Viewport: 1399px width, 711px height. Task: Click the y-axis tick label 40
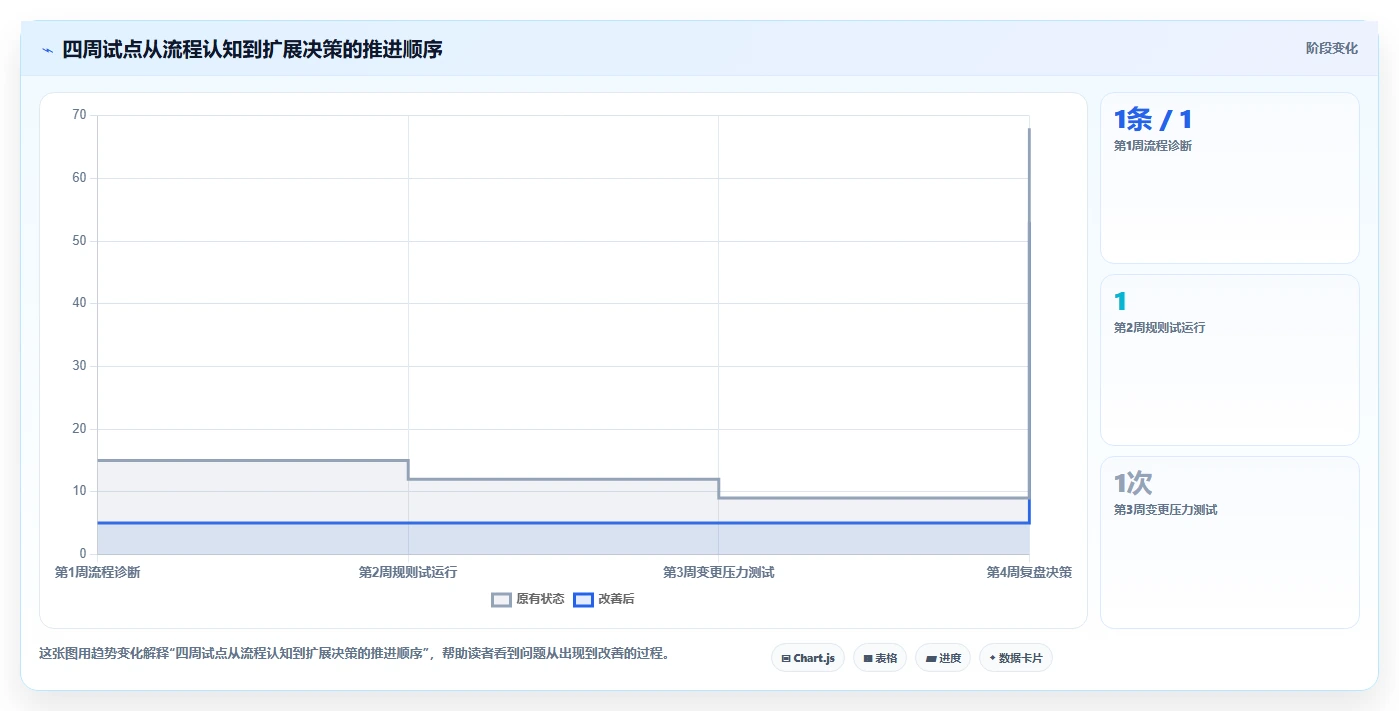click(x=80, y=303)
